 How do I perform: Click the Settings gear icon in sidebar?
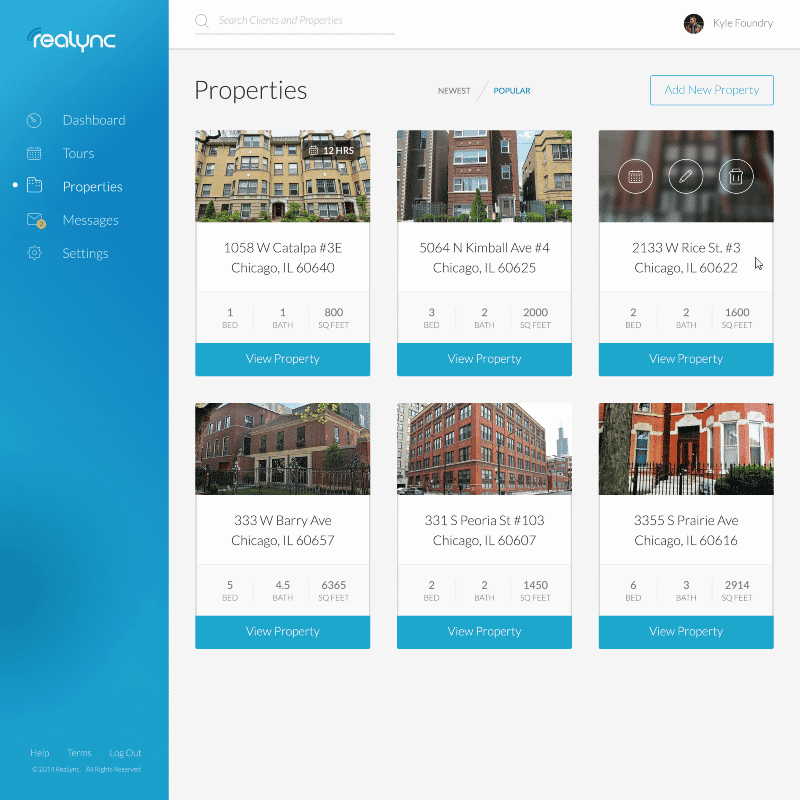[34, 253]
